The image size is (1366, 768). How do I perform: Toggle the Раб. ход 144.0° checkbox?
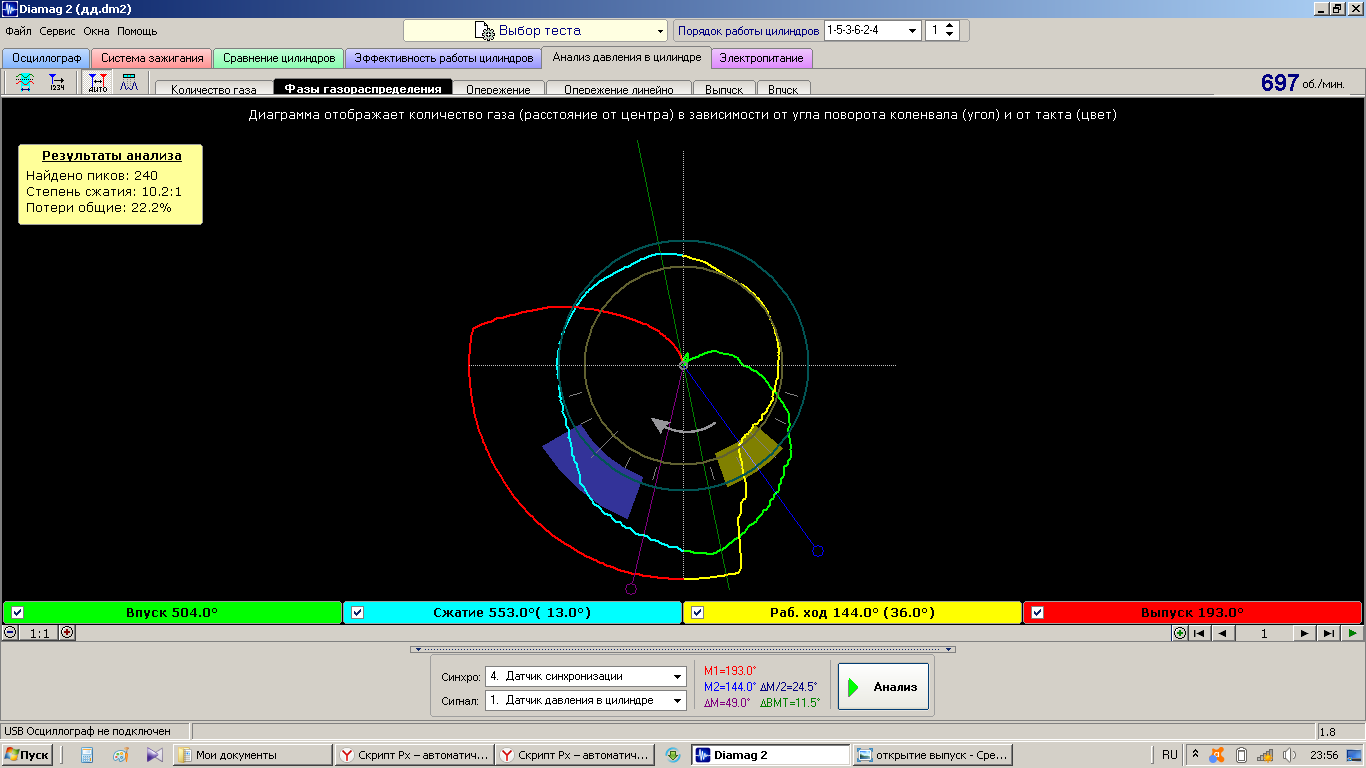[x=697, y=613]
